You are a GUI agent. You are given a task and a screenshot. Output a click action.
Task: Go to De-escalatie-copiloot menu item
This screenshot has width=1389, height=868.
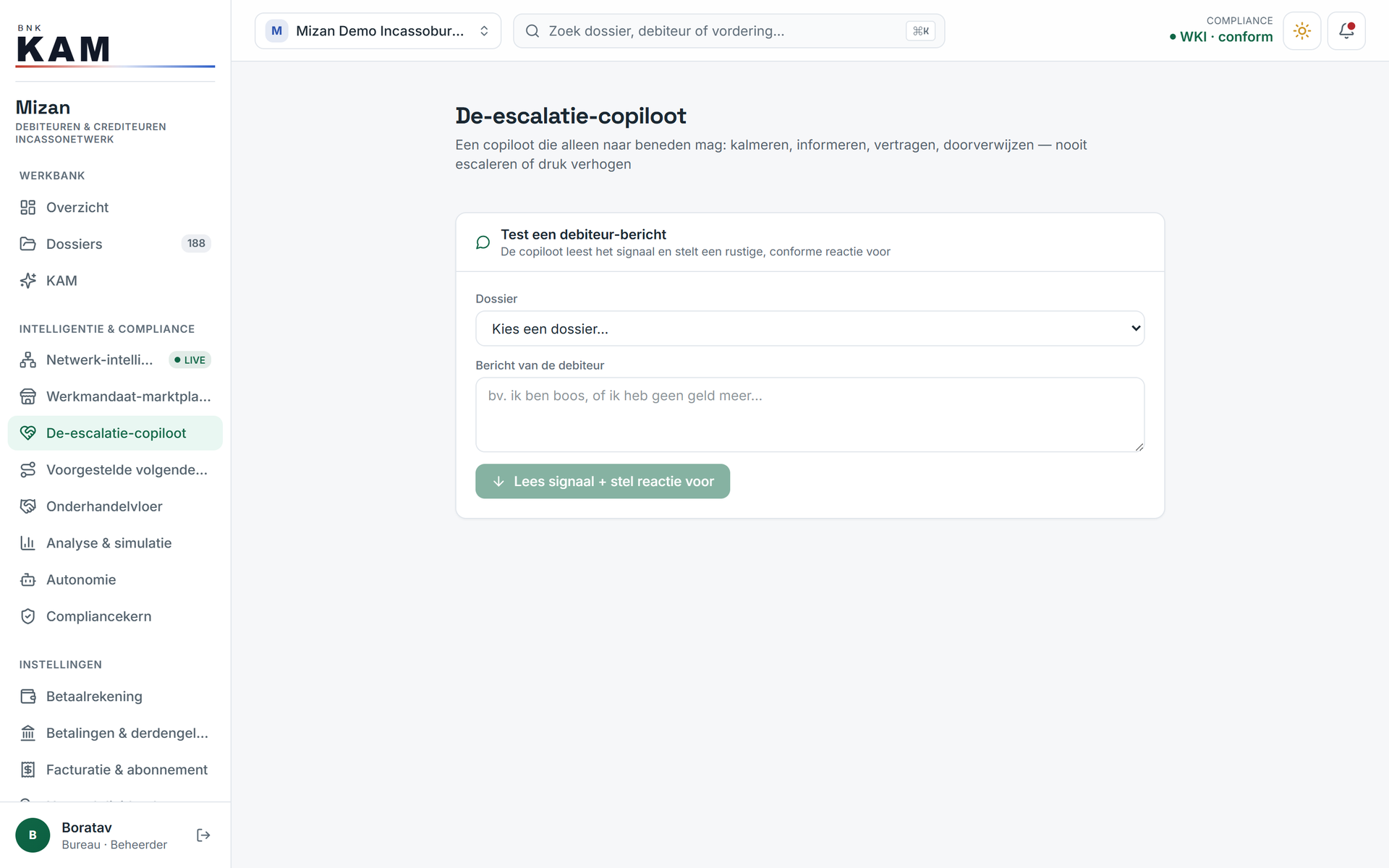[x=115, y=433]
